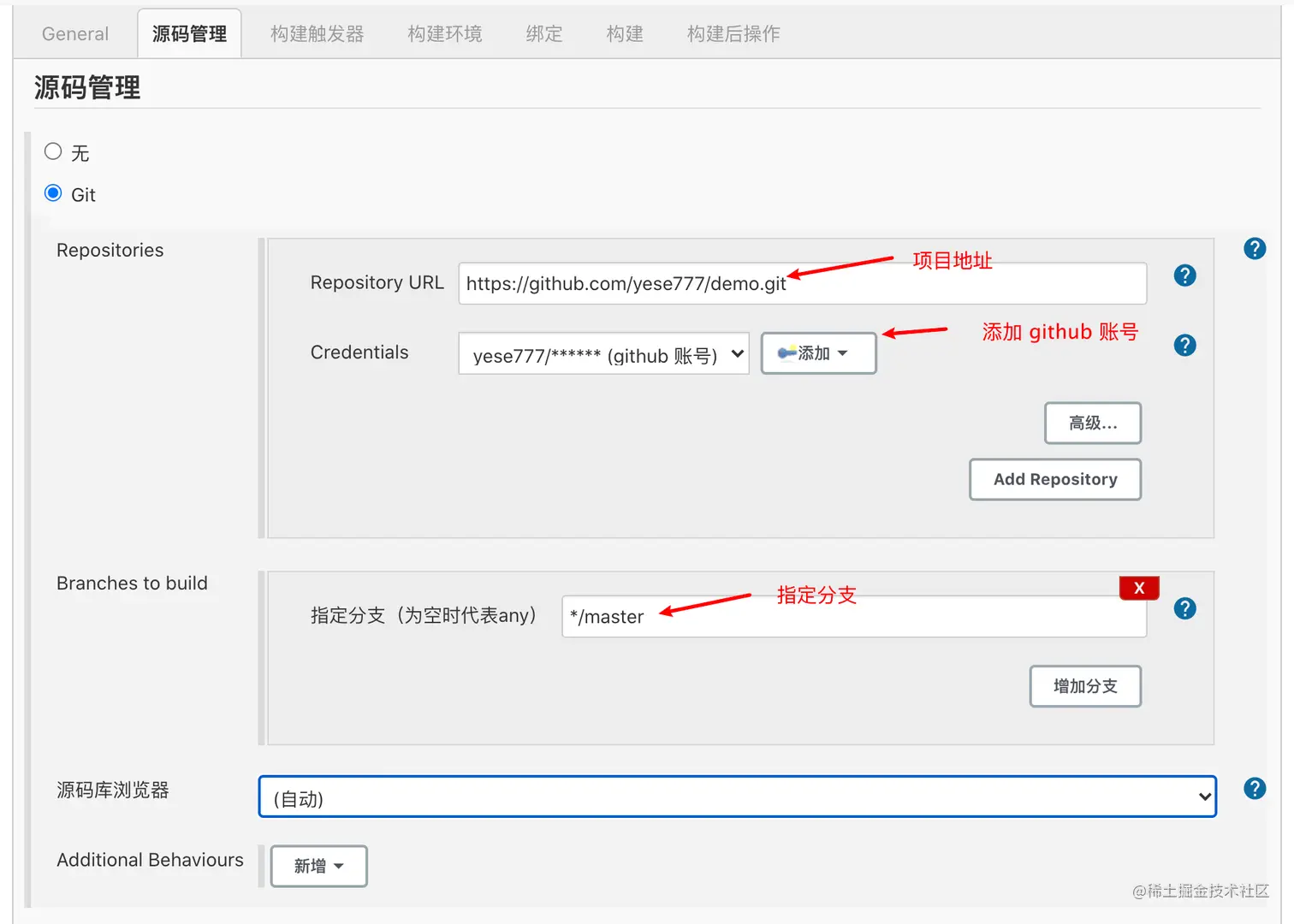Select the Git radio option
The width and height of the screenshot is (1294, 924).
(53, 193)
